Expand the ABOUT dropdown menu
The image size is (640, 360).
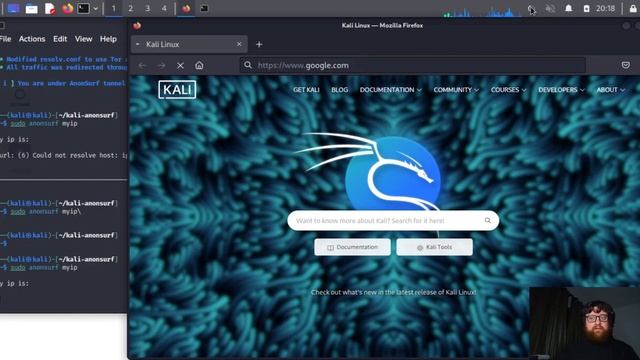click(x=611, y=90)
